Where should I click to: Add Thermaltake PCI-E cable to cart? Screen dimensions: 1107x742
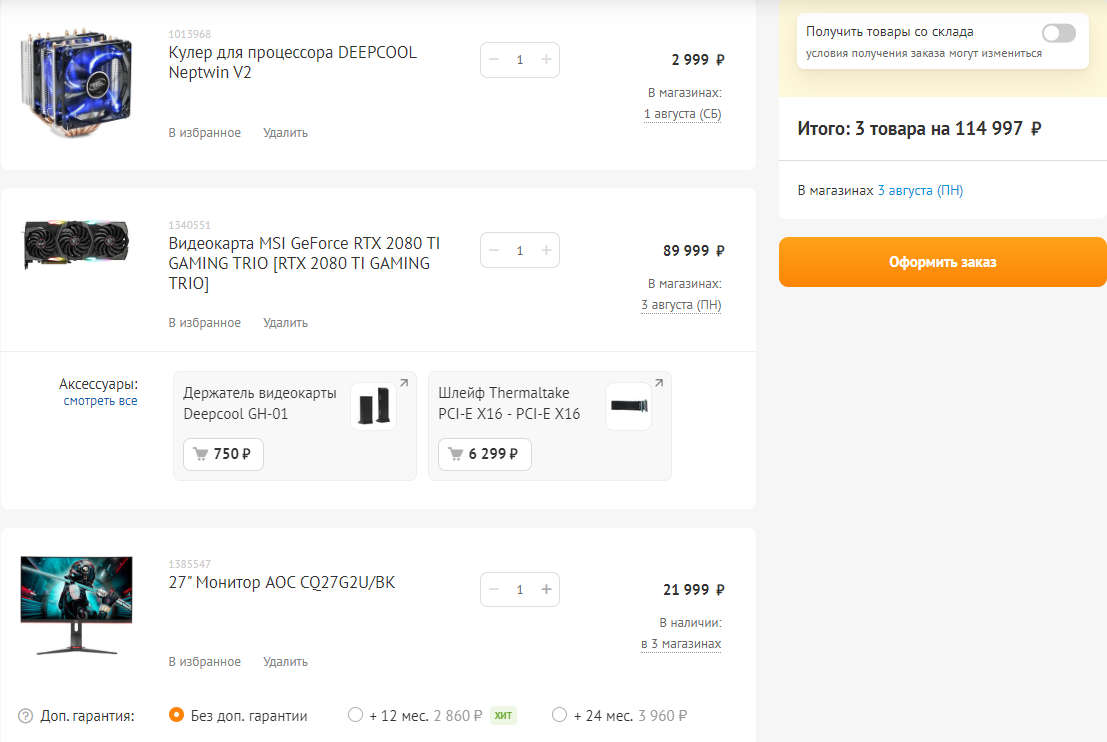point(485,454)
